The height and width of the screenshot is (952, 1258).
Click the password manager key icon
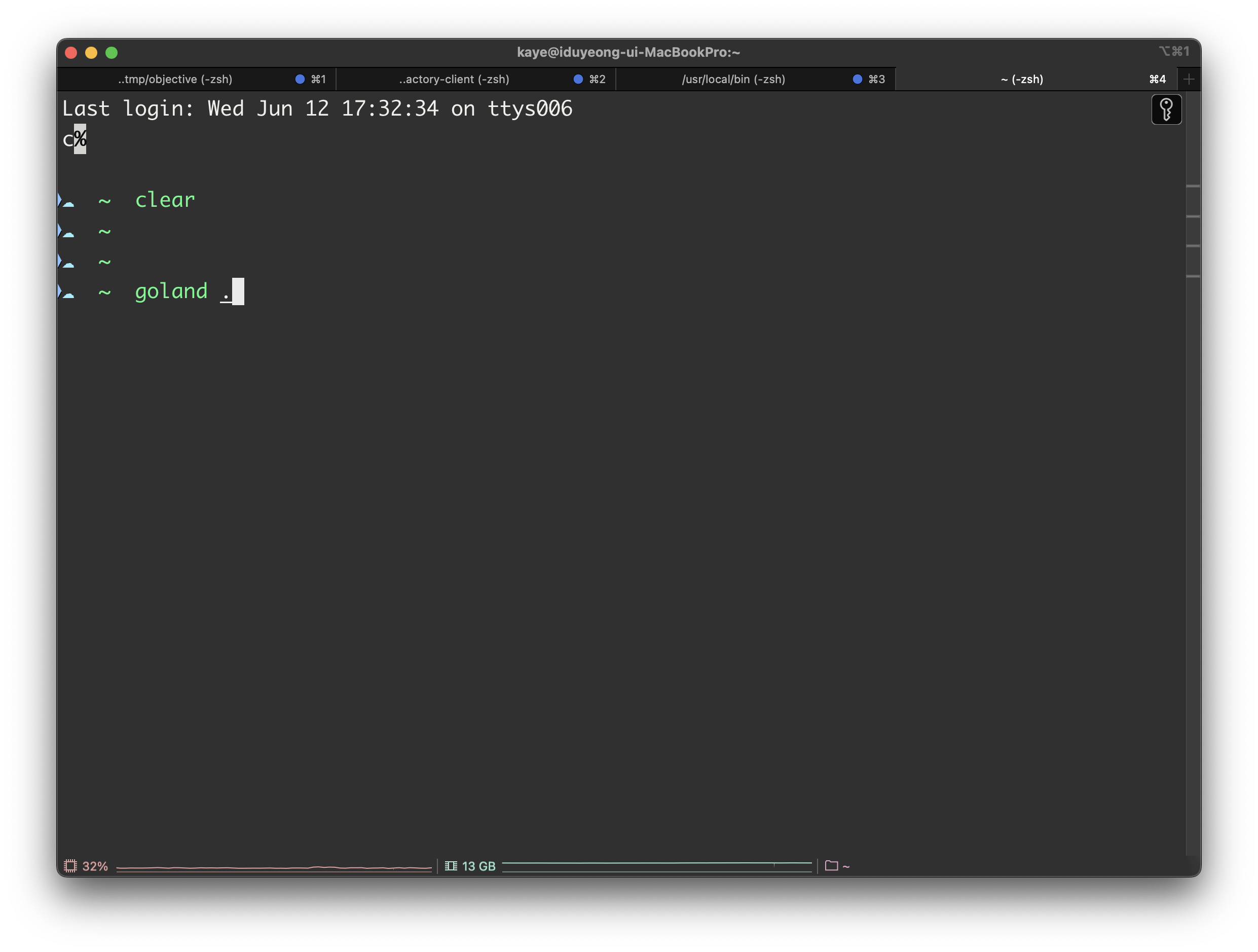(1166, 109)
